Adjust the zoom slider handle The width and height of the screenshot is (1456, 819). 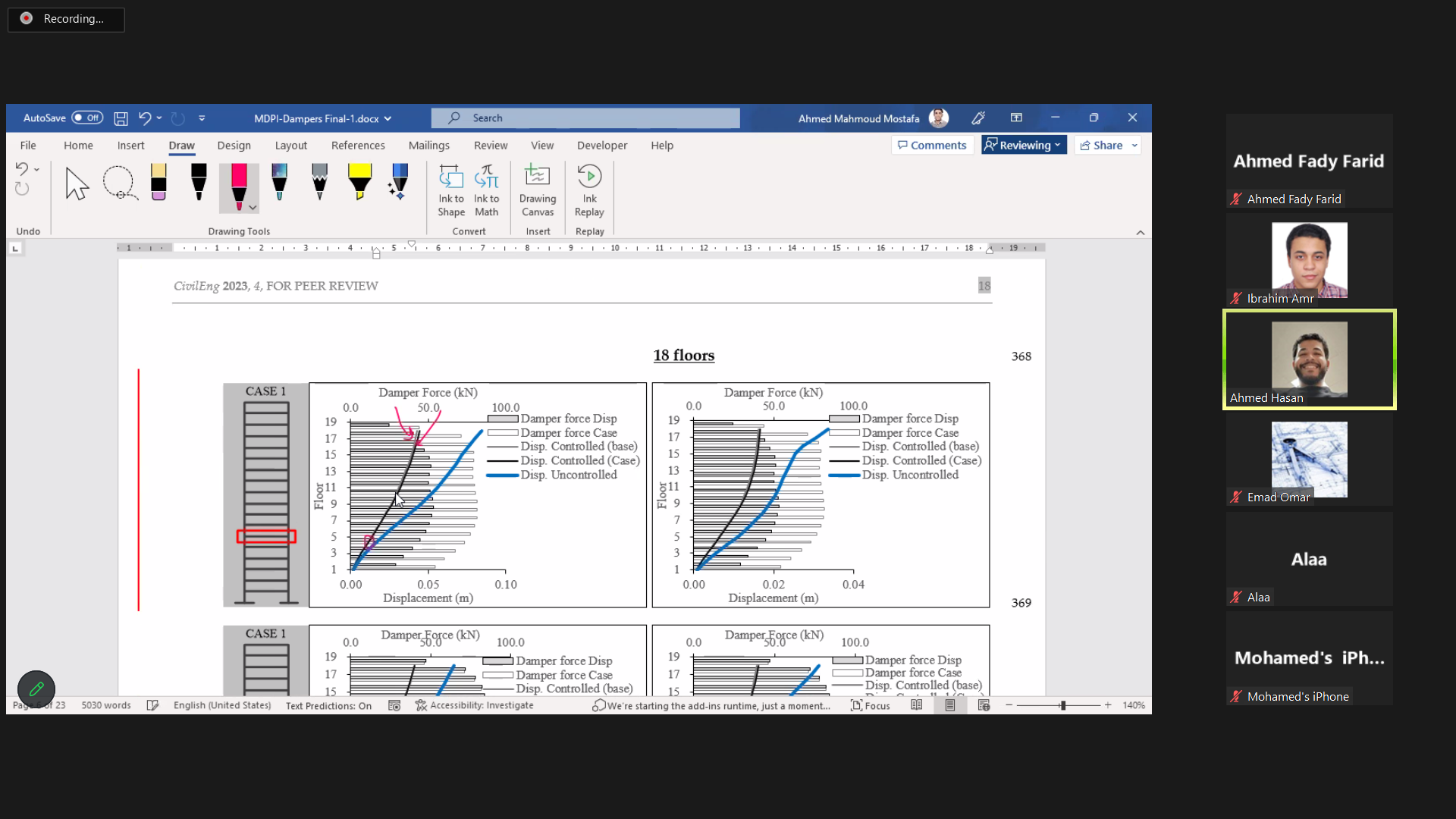coord(1063,706)
